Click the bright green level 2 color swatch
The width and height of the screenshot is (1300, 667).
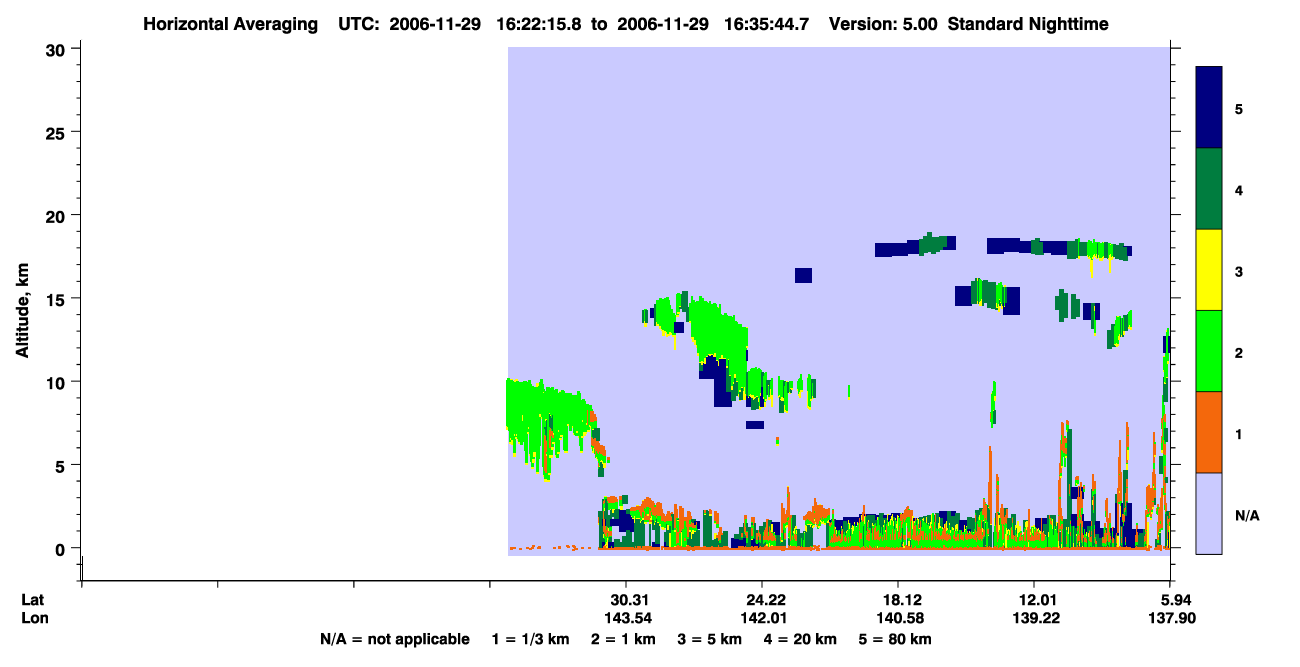[x=1209, y=351]
